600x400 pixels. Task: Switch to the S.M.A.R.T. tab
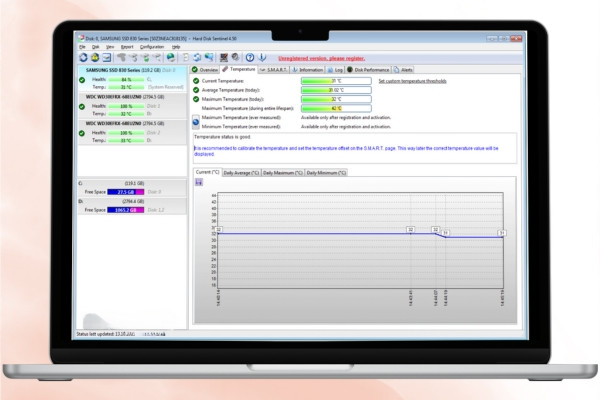pyautogui.click(x=274, y=70)
